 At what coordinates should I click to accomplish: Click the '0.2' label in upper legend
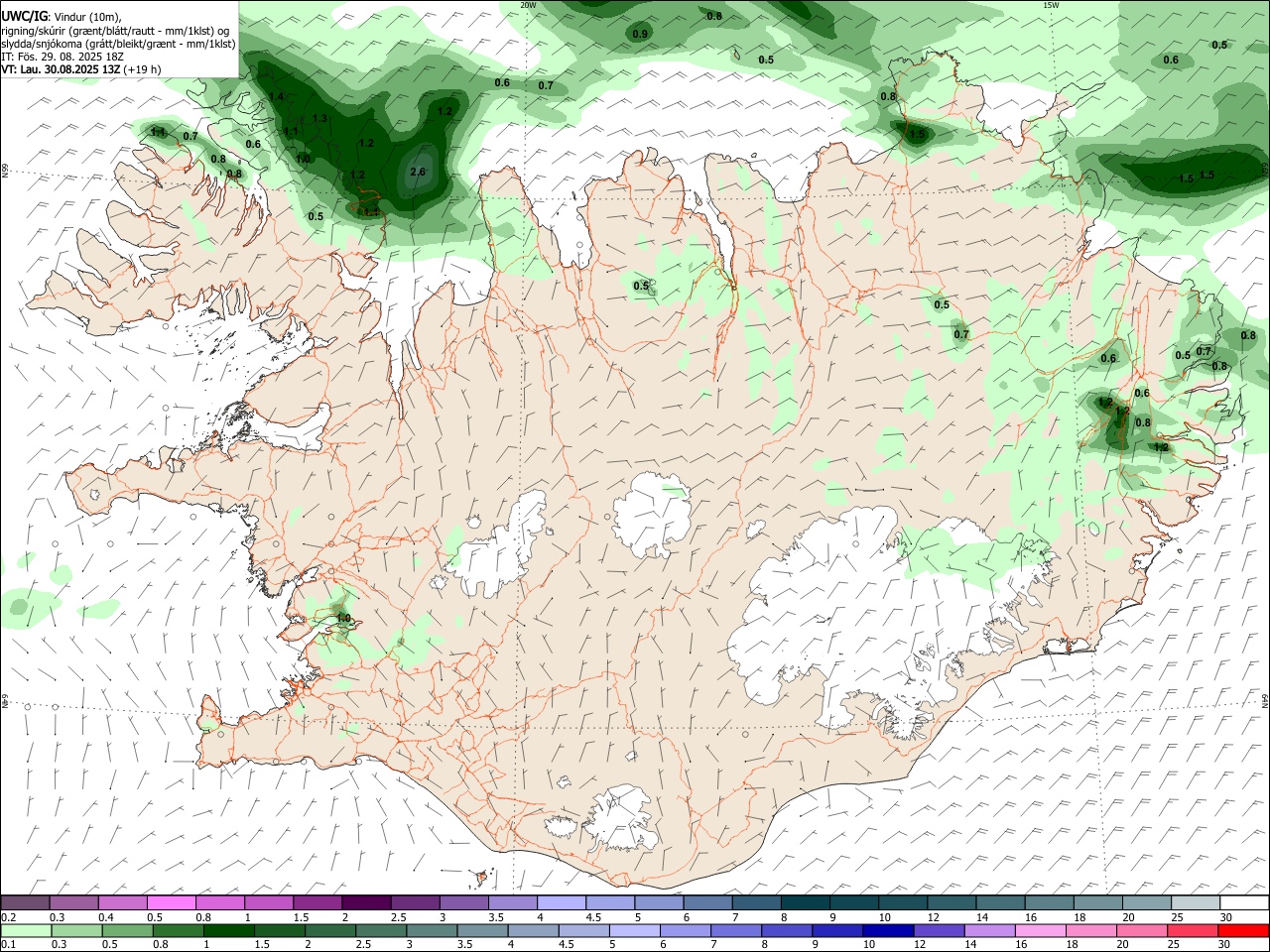click(9, 917)
